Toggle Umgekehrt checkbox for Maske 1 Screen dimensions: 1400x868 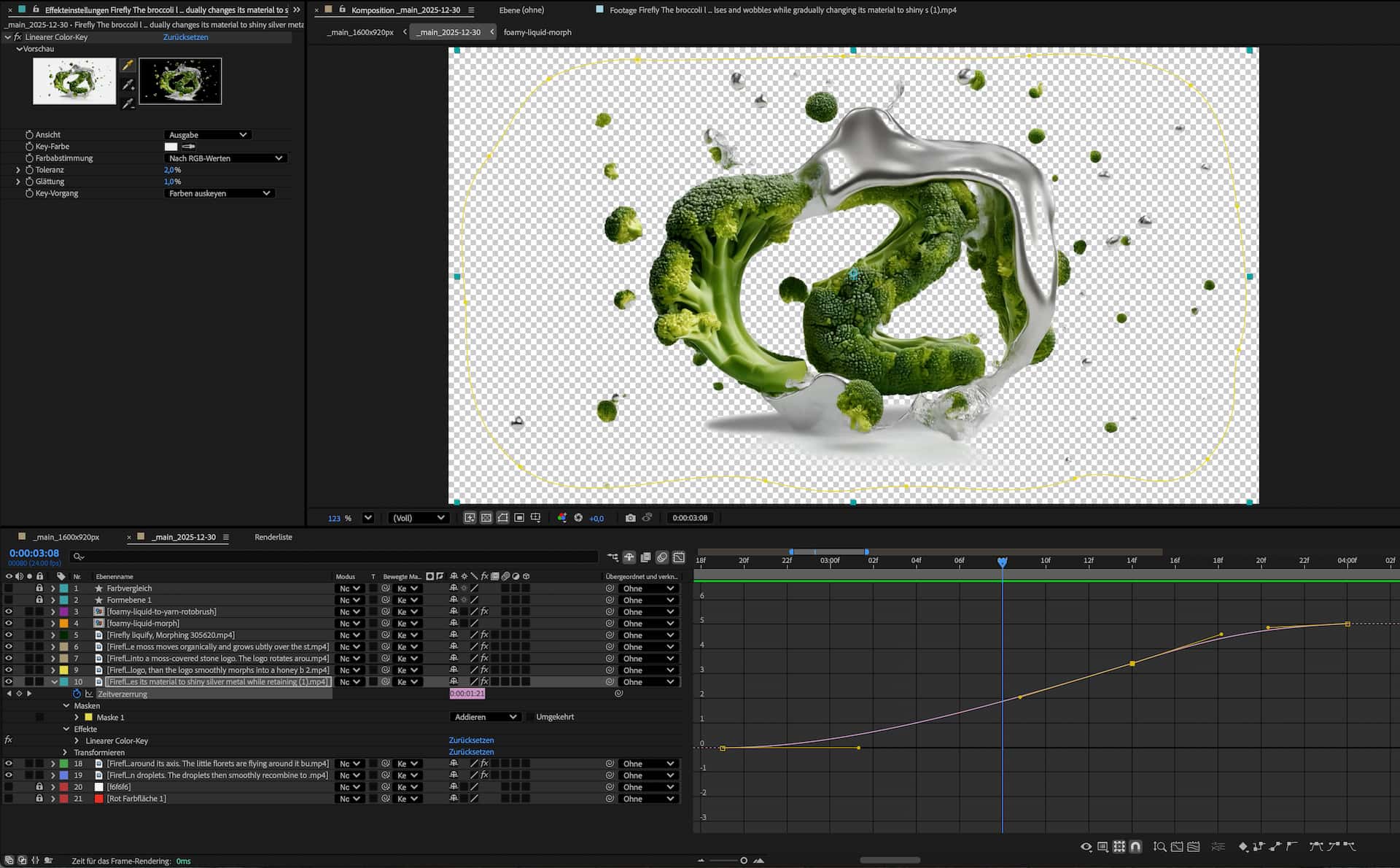(x=530, y=717)
